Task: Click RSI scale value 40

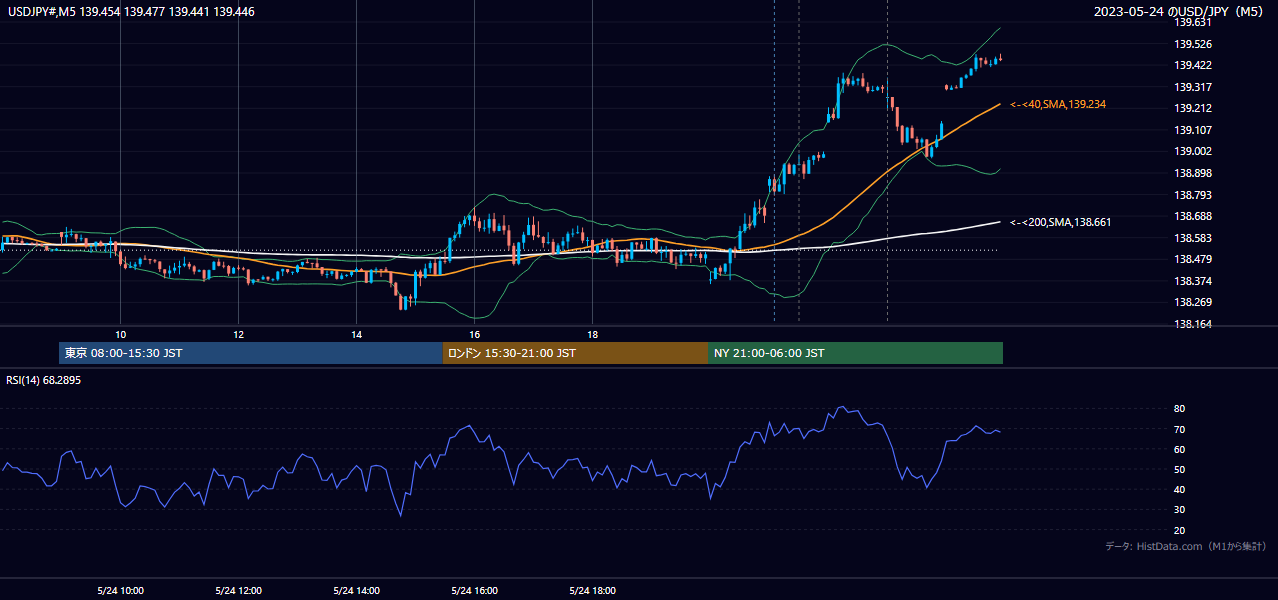Action: [1180, 489]
